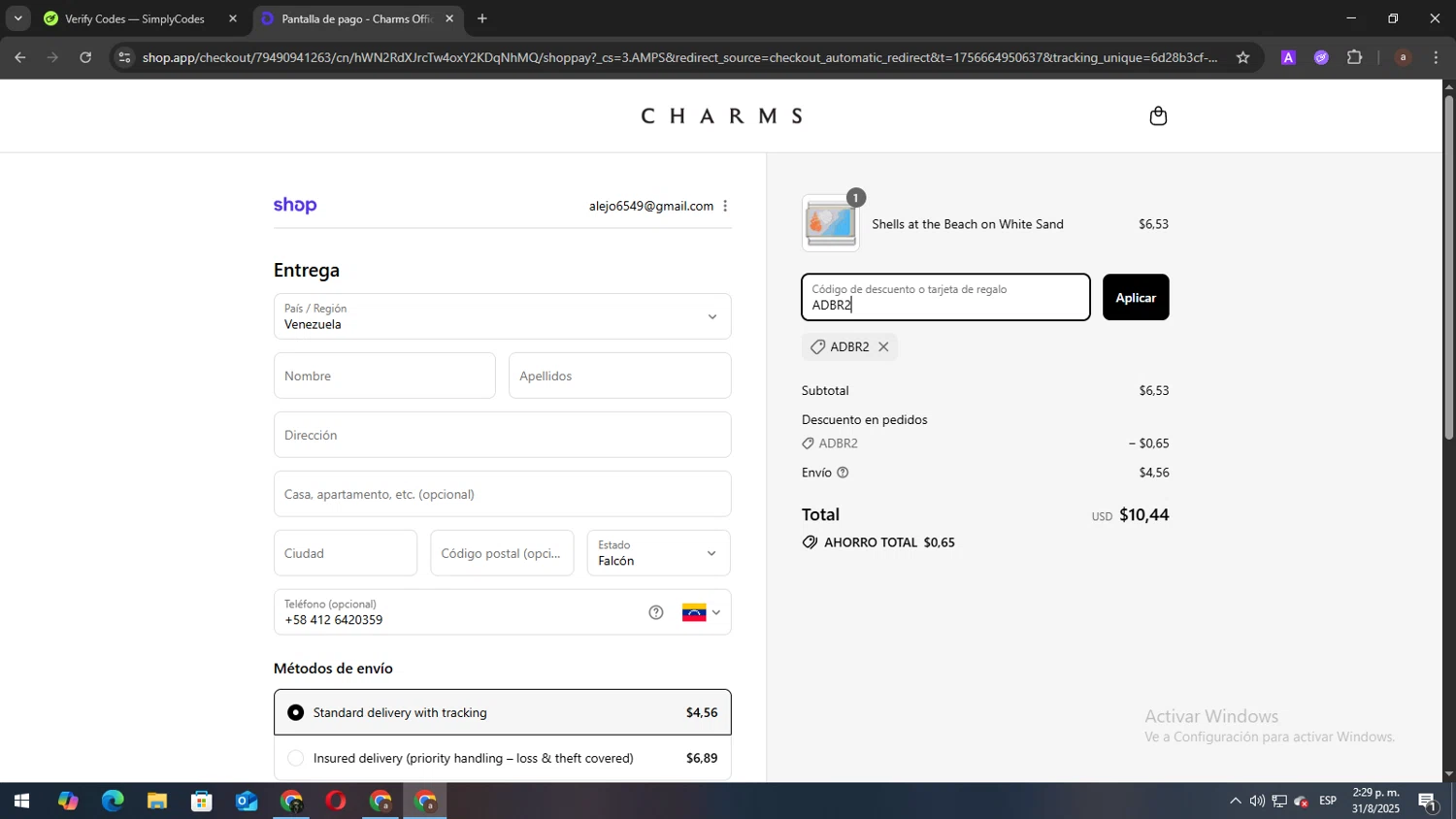Focus the Ciudad input field
The width and height of the screenshot is (1456, 819).
pyautogui.click(x=346, y=553)
